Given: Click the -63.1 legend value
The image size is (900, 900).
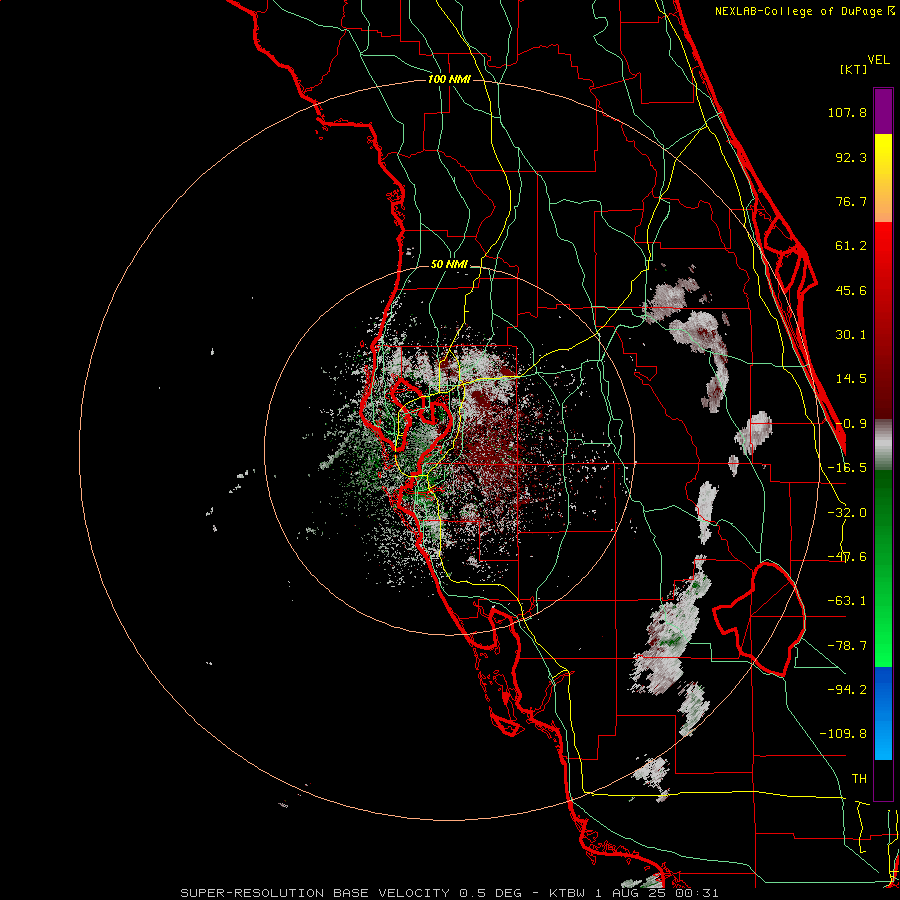Looking at the screenshot, I should (x=847, y=601).
